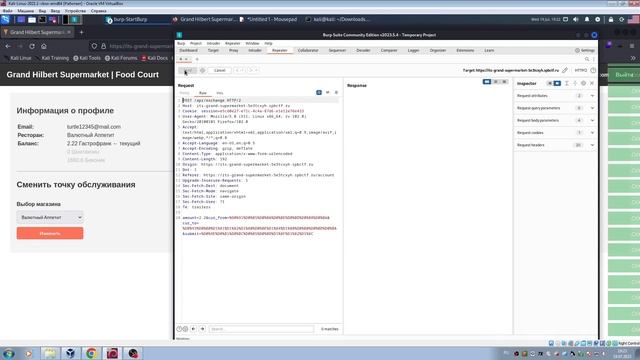Go to previous search match arrow
Image resolution: width=640 pixels, height=360 pixels.
(193, 329)
